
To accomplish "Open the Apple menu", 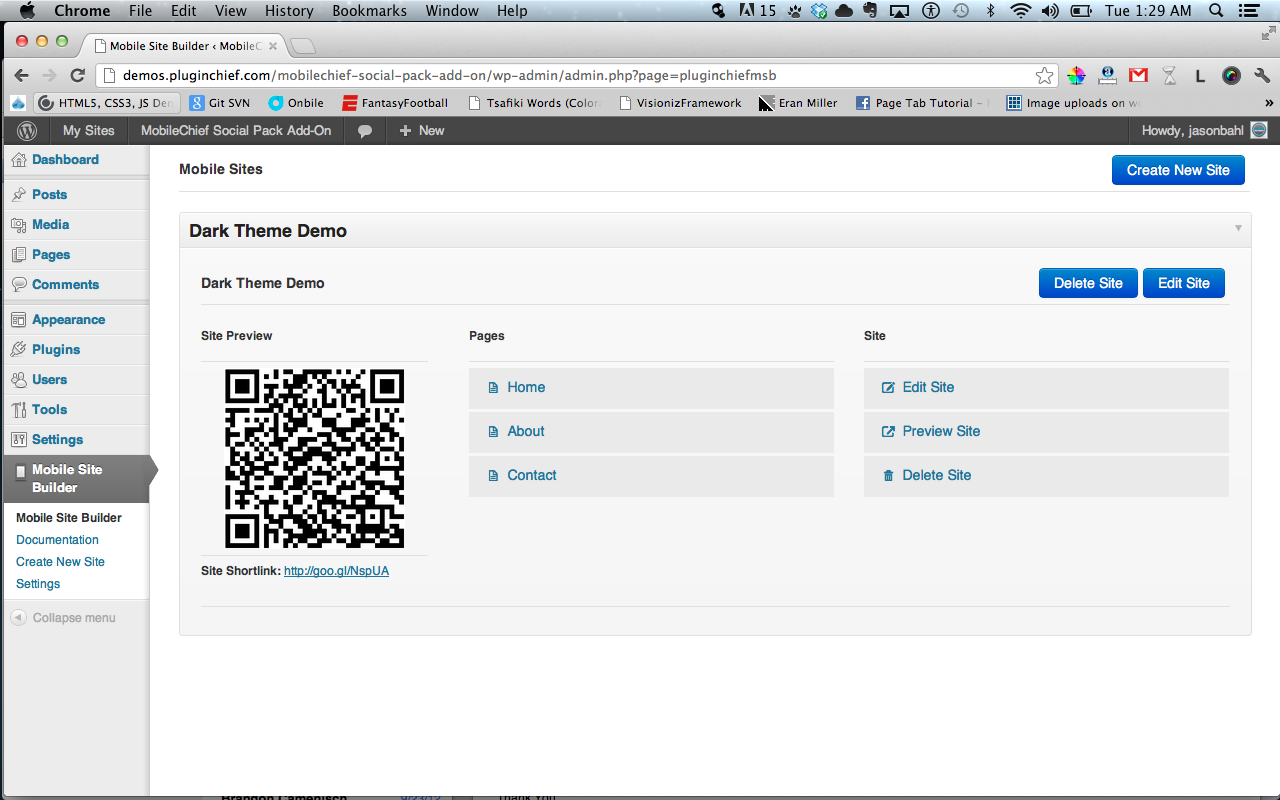I will pyautogui.click(x=27, y=11).
